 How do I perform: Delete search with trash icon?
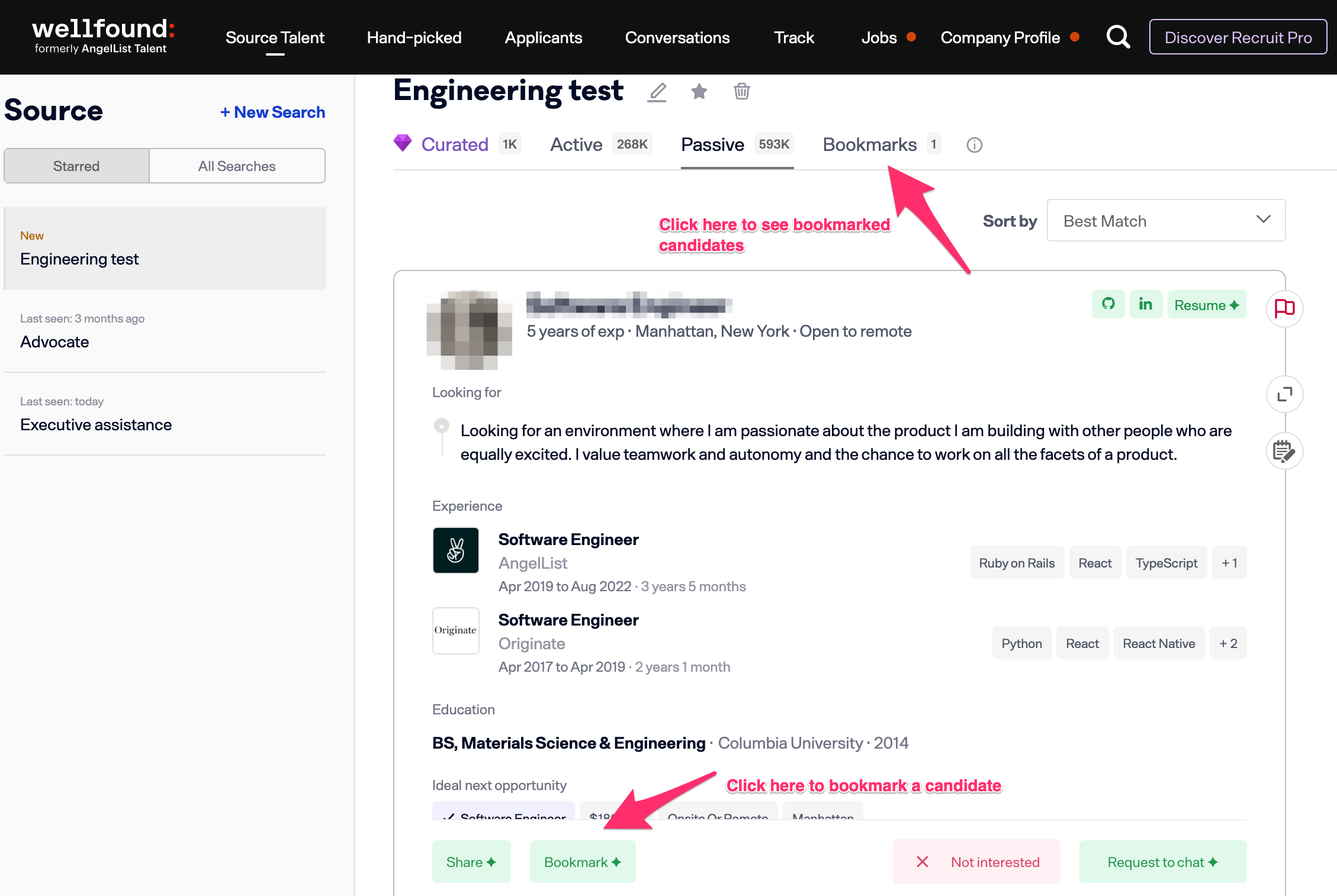(741, 91)
